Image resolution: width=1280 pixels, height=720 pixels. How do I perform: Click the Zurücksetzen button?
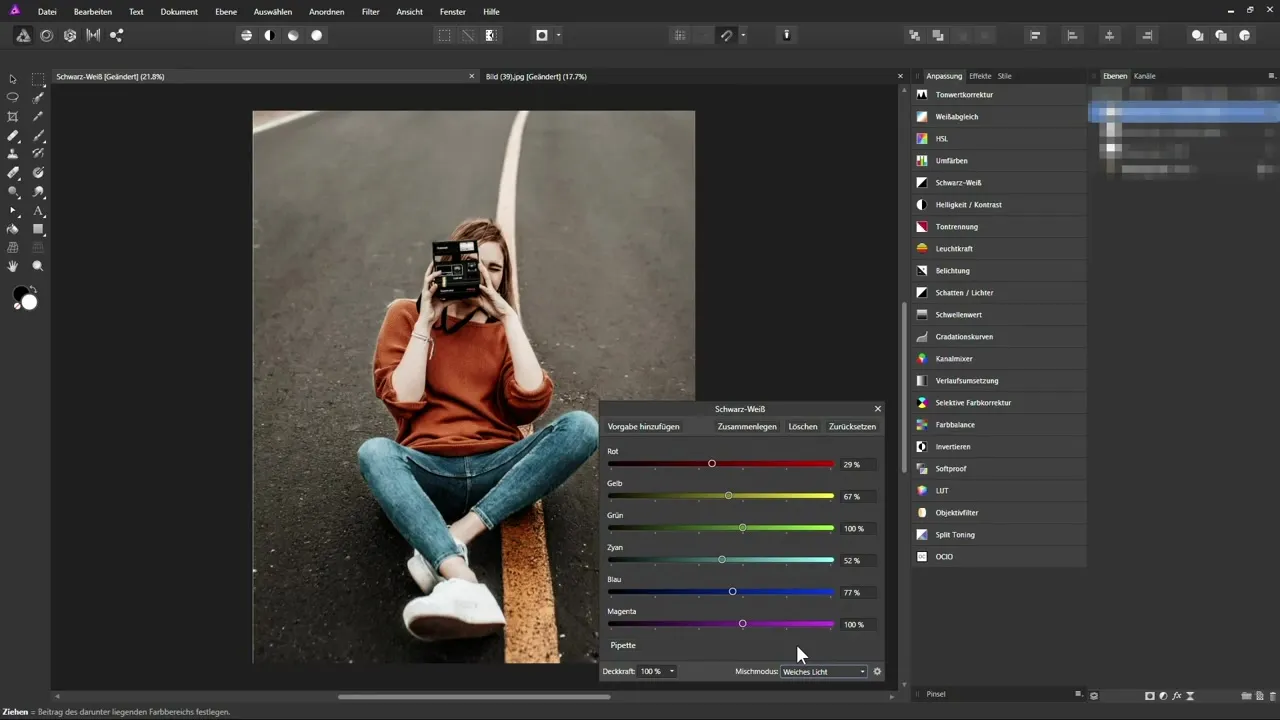pyautogui.click(x=852, y=426)
